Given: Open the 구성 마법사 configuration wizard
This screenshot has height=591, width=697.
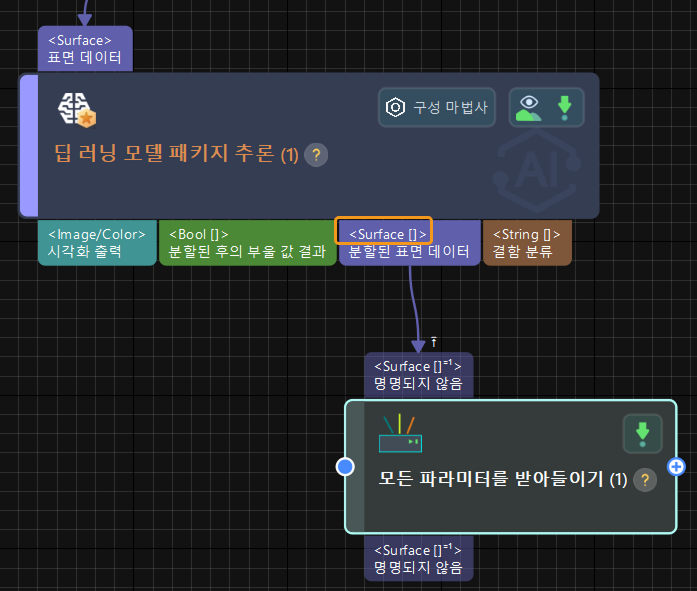Looking at the screenshot, I should point(437,108).
